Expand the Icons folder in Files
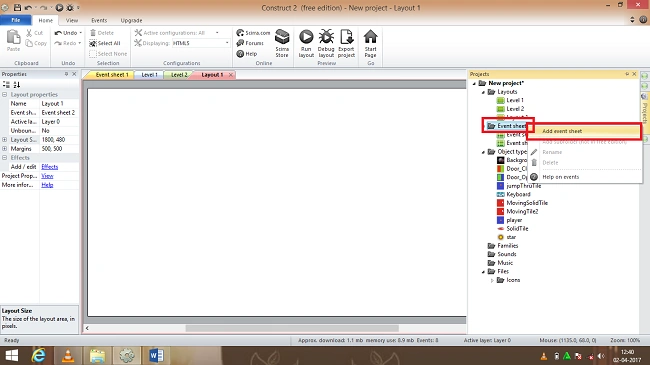The width and height of the screenshot is (650, 365). [492, 280]
